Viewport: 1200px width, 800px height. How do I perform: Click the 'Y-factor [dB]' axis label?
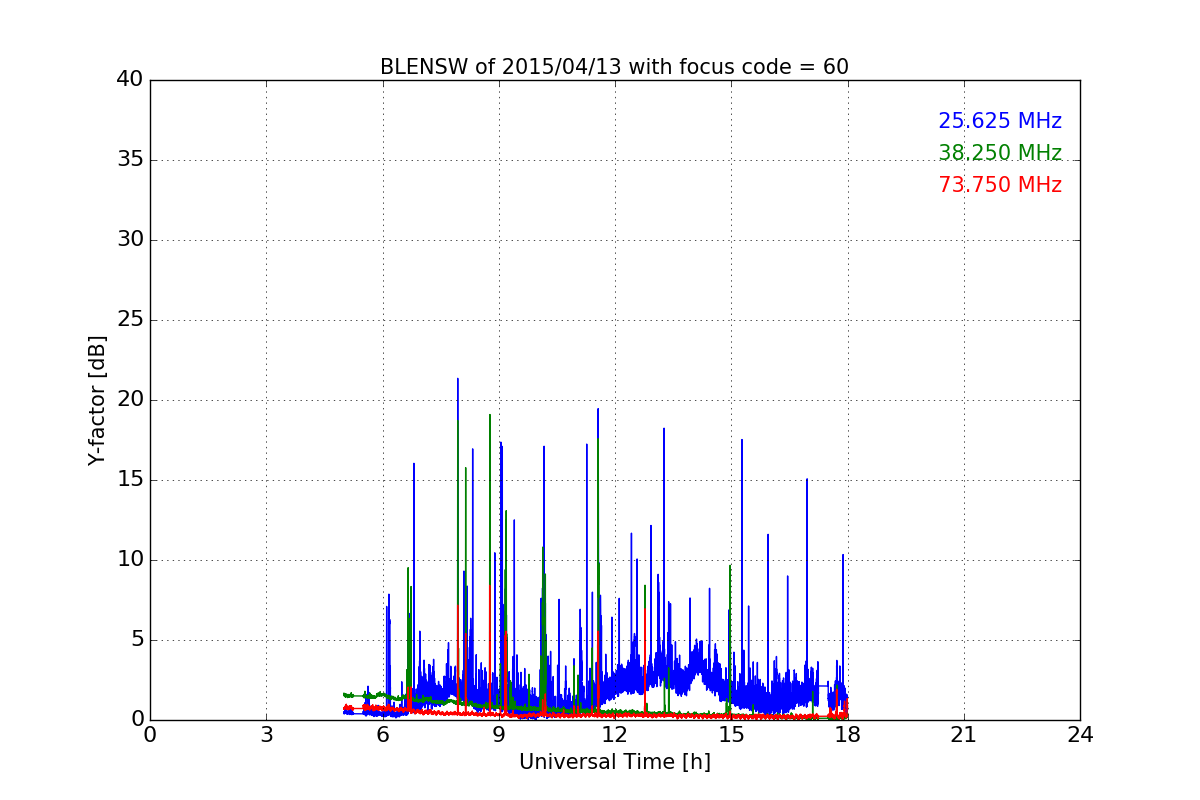pyautogui.click(x=97, y=400)
